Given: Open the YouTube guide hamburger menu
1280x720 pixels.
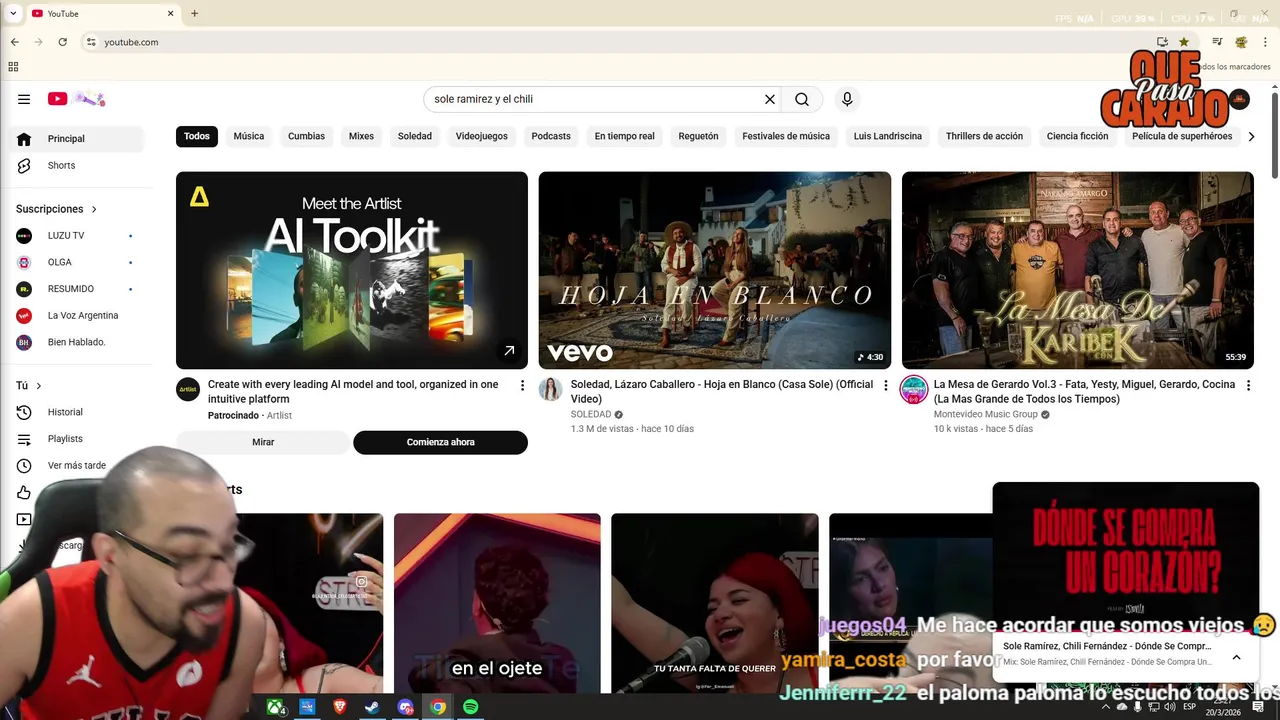Looking at the screenshot, I should [x=24, y=99].
